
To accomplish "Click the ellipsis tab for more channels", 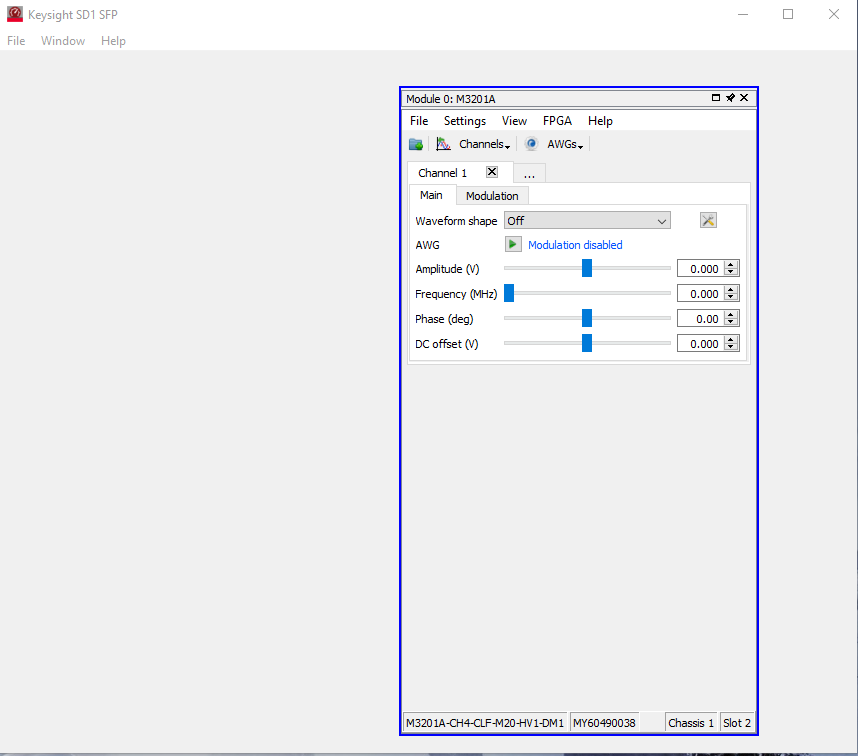I will [x=529, y=173].
